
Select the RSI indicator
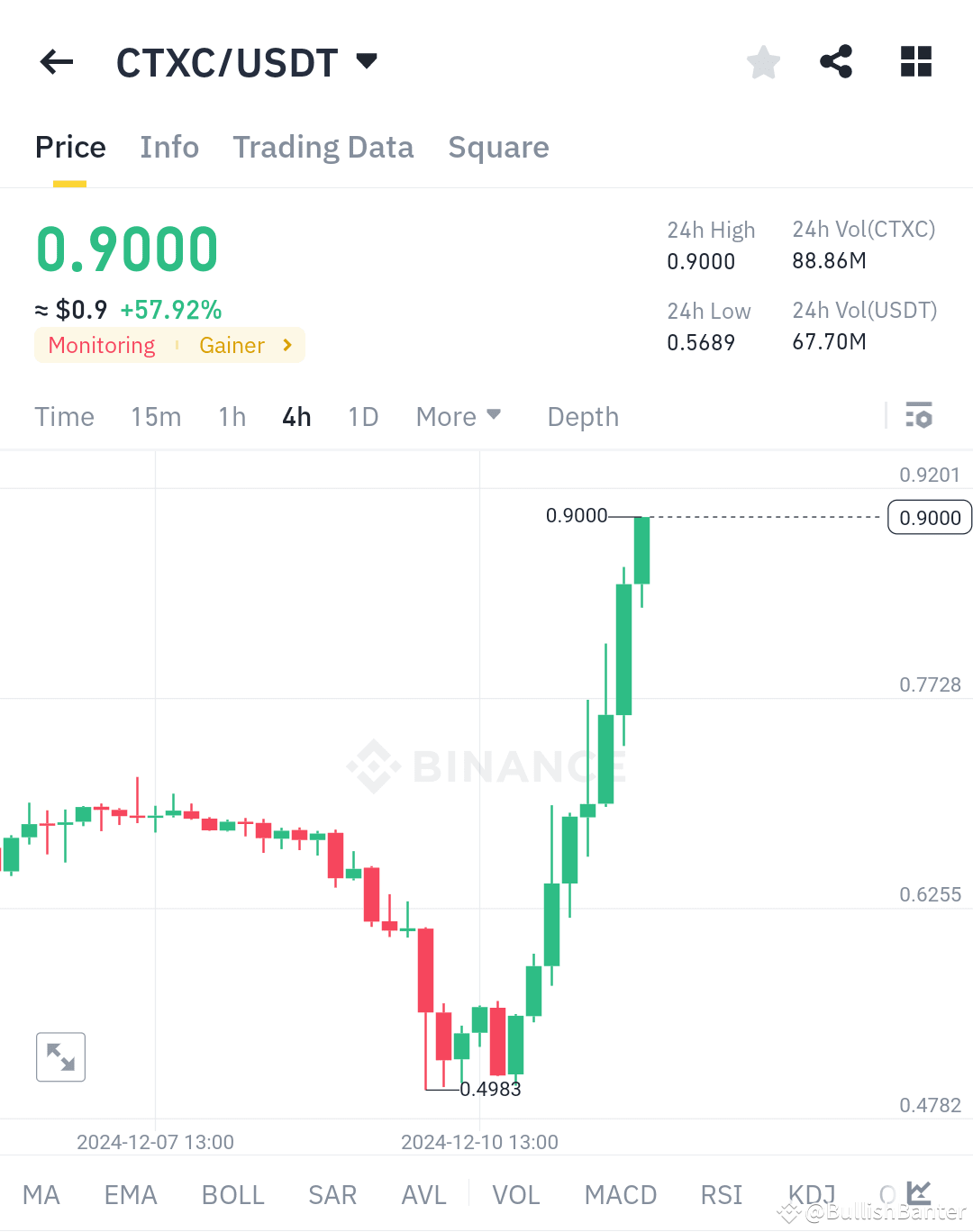(x=721, y=1194)
